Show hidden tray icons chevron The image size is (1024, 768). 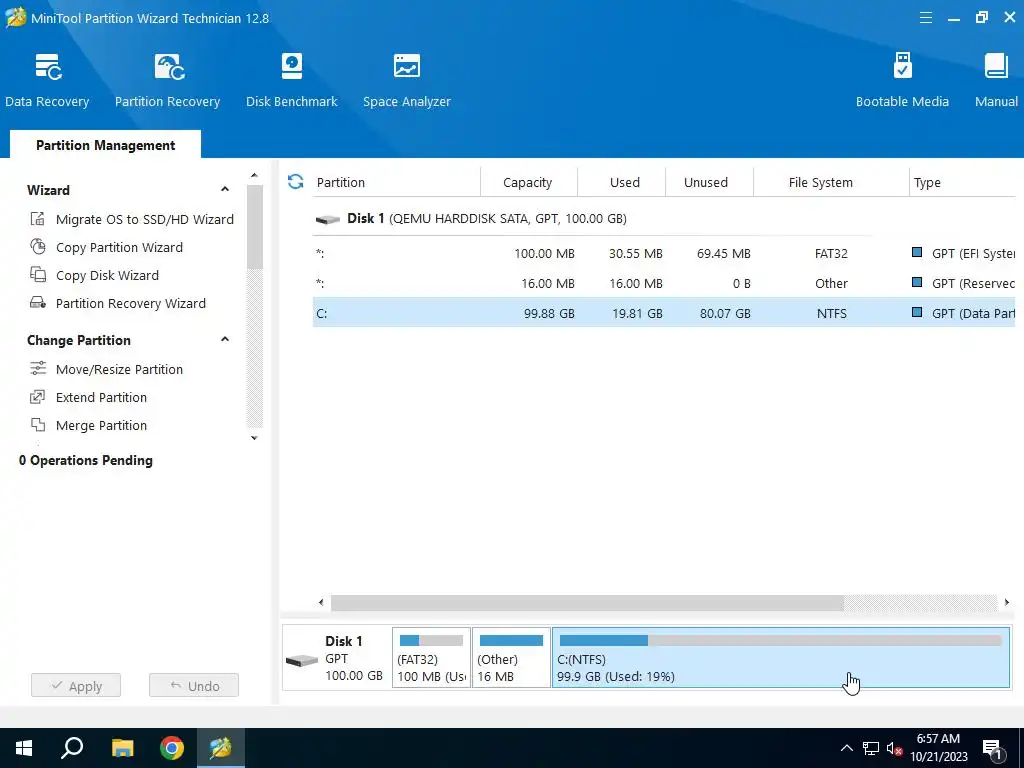pos(846,748)
